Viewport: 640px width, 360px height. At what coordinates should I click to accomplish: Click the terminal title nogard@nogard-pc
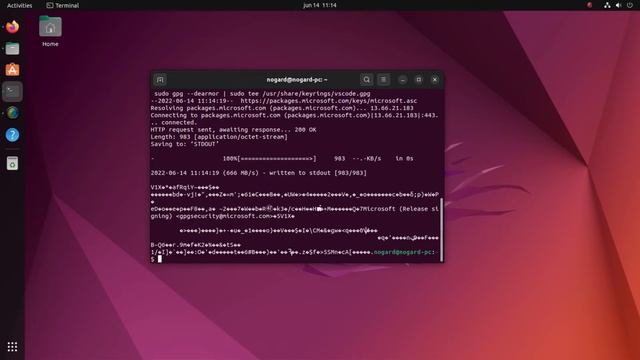tap(297, 80)
